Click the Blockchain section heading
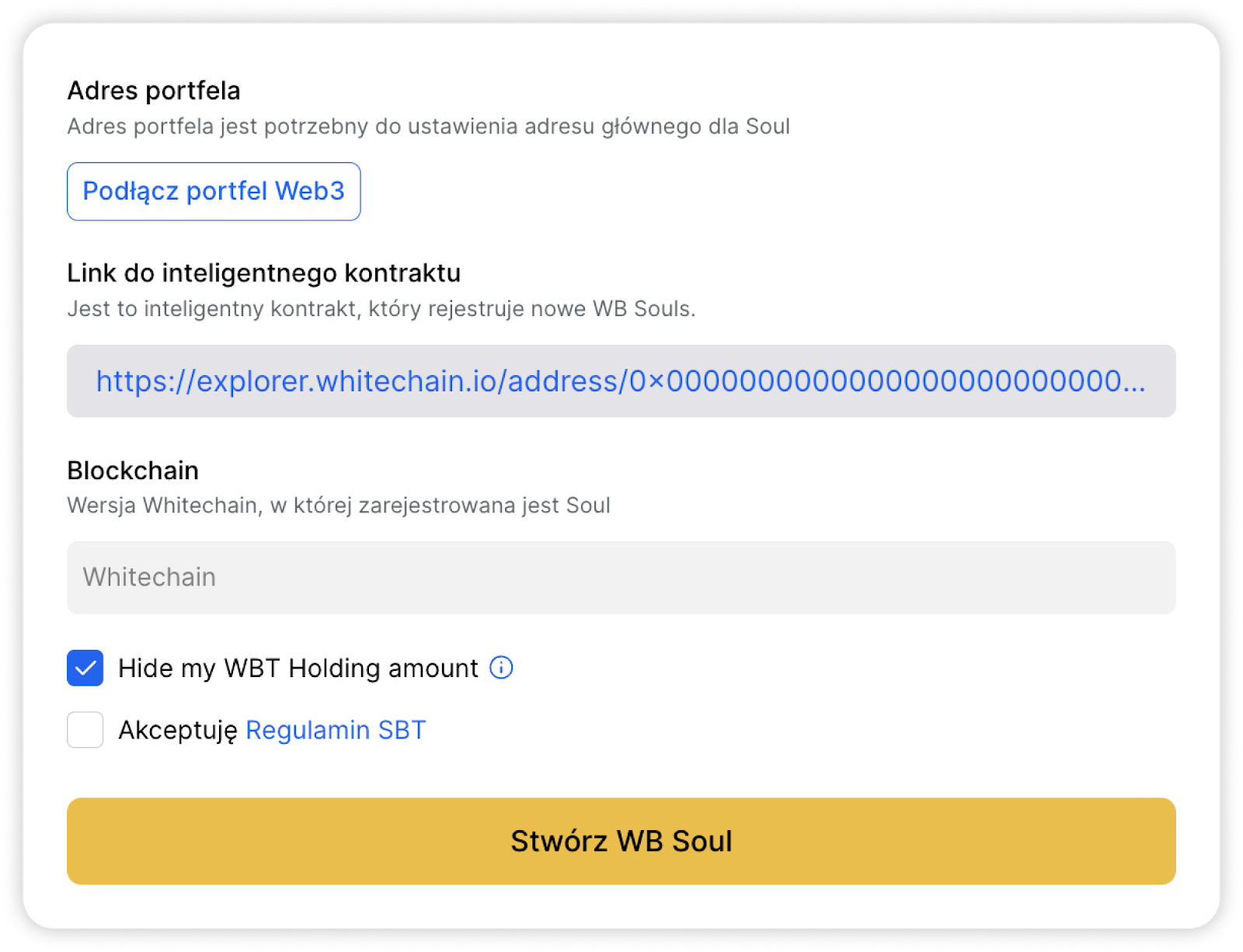 133,471
